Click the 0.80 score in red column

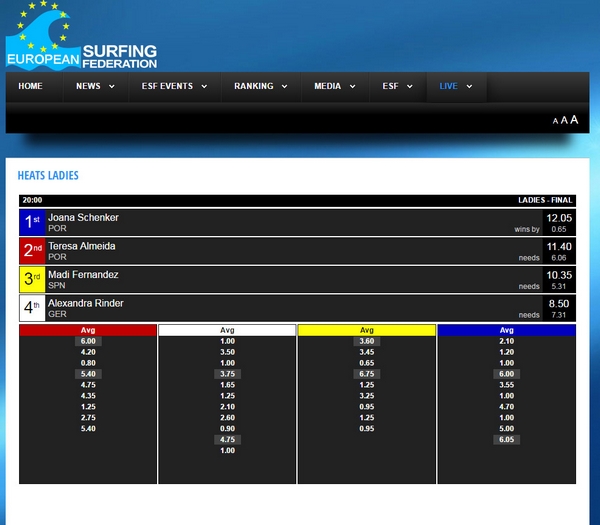pyautogui.click(x=88, y=363)
